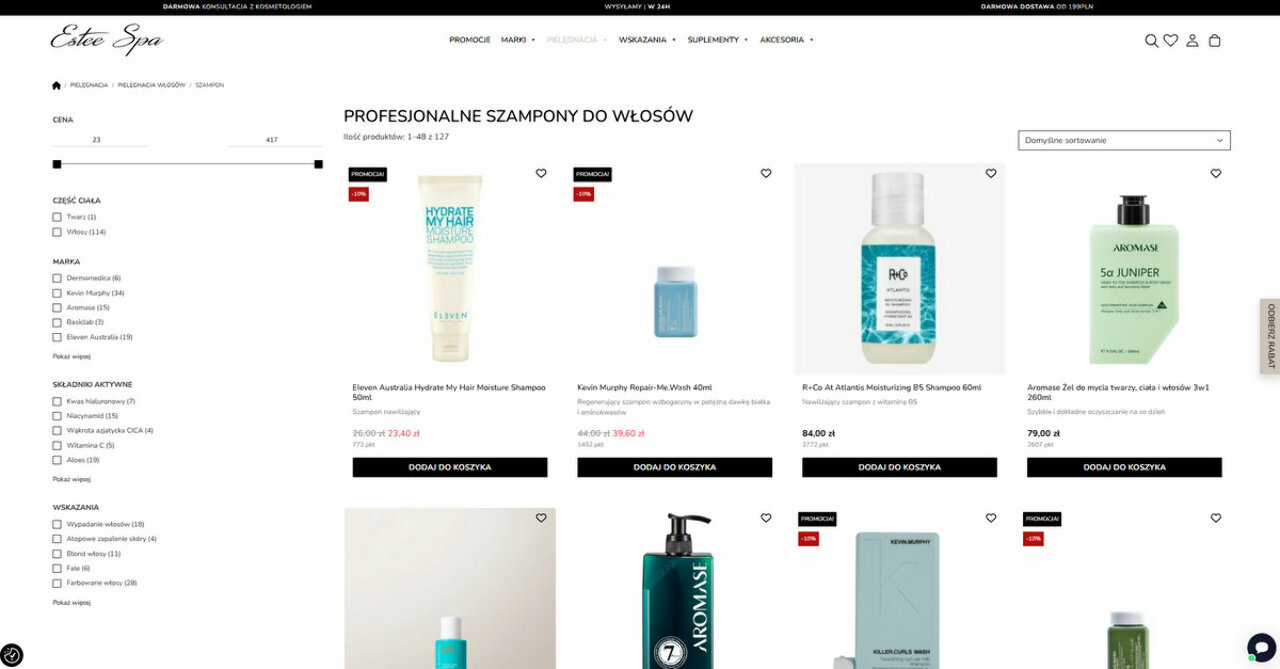The width and height of the screenshot is (1280, 669).
Task: Check the Kevin Murphy brand filter
Action: click(57, 293)
